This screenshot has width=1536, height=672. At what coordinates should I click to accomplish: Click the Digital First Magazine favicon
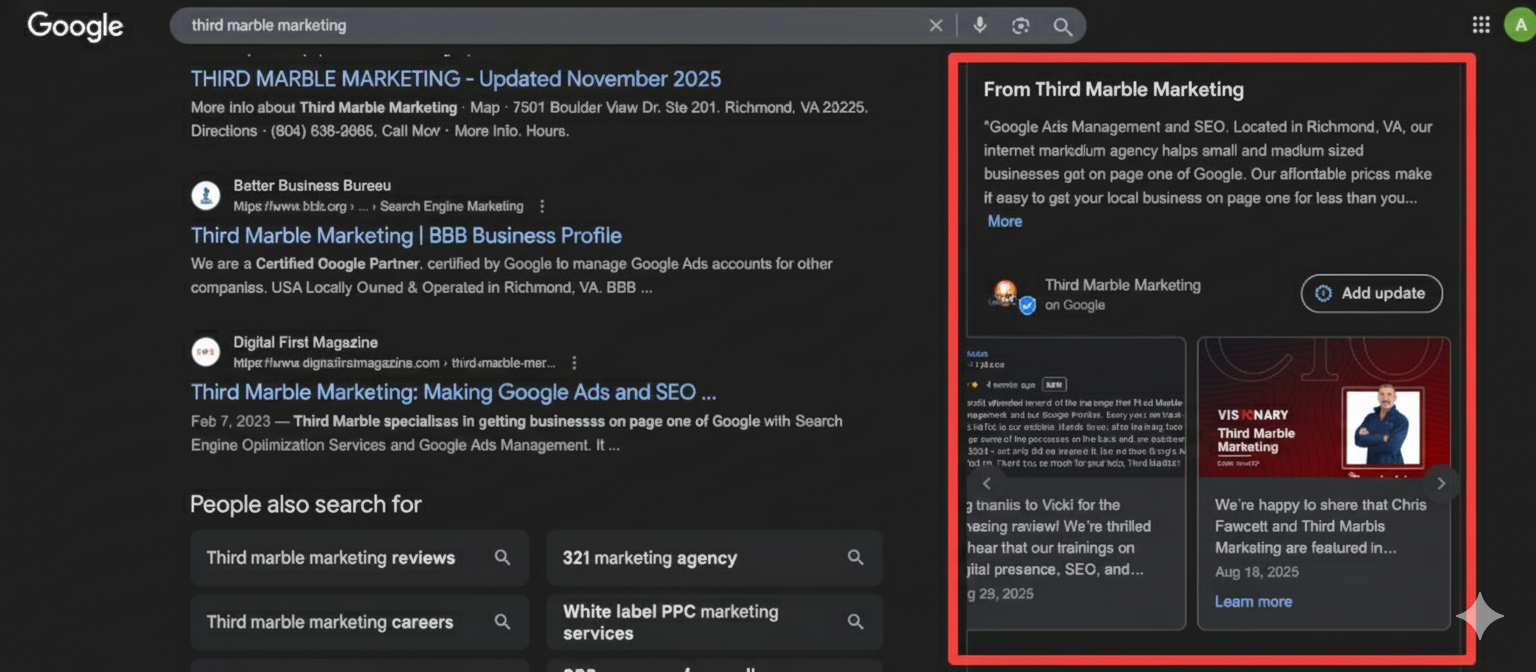(x=206, y=352)
